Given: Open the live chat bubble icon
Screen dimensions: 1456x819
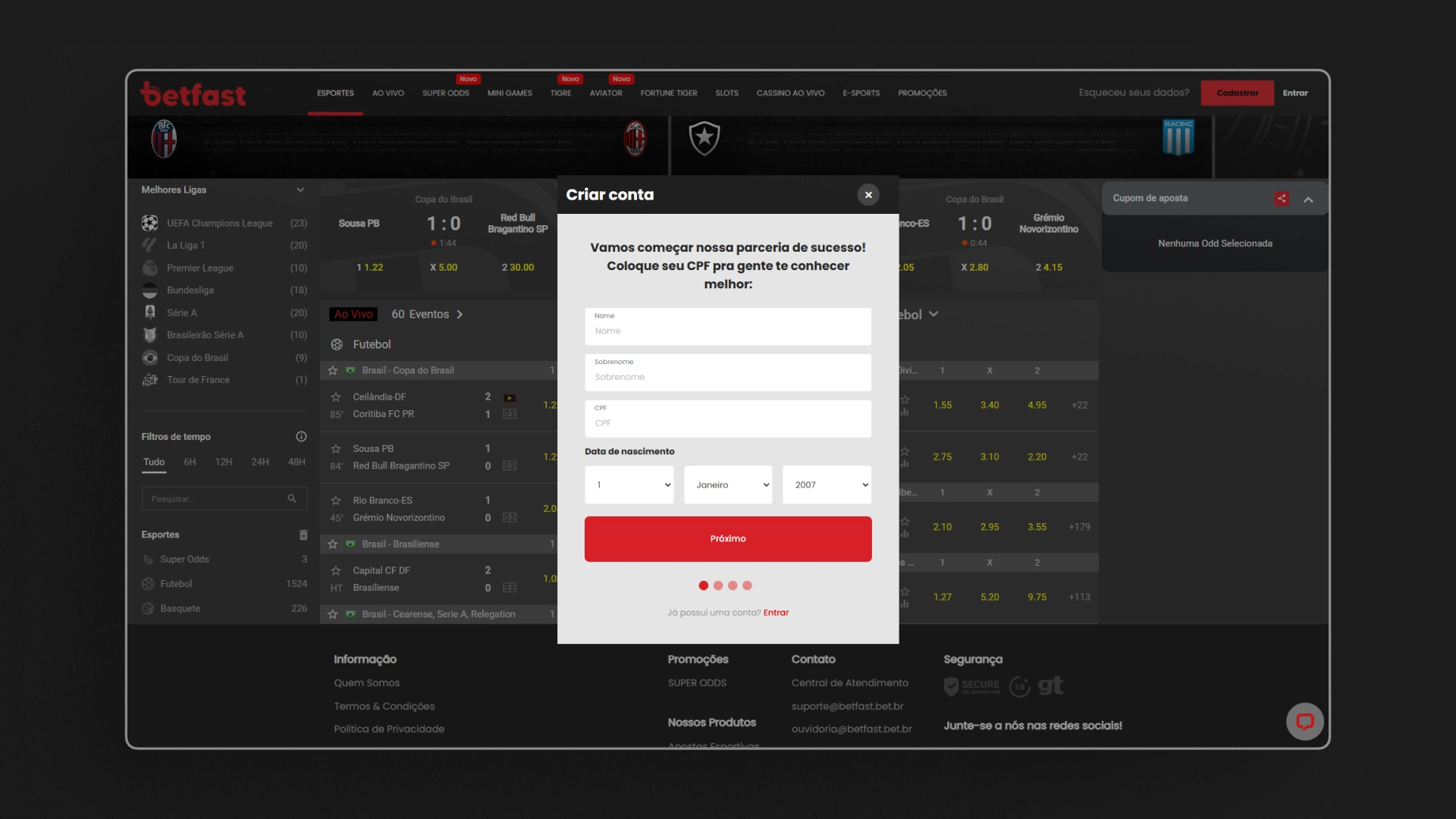Looking at the screenshot, I should point(1304,721).
